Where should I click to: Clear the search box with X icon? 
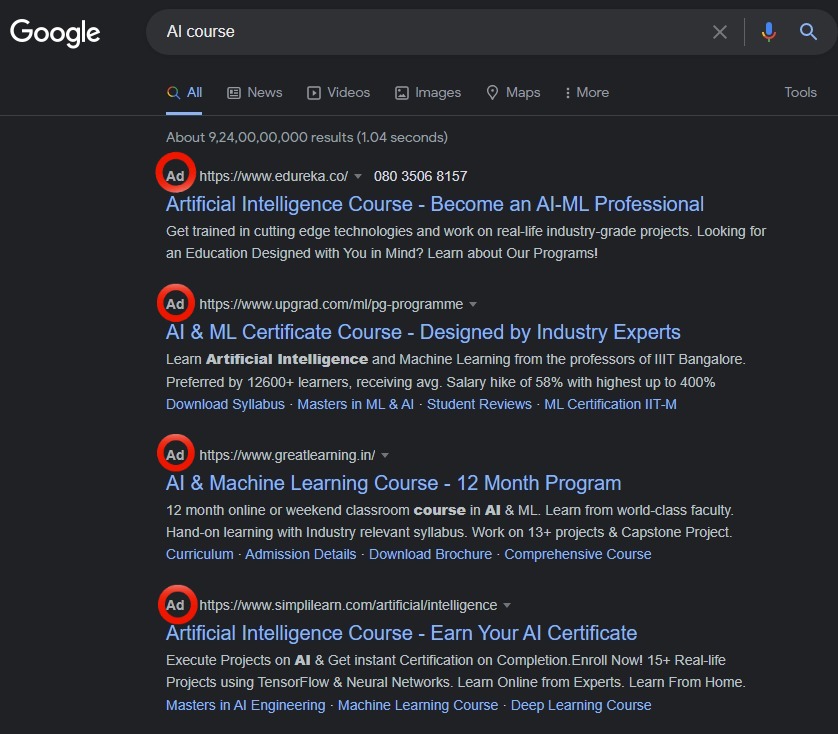719,32
